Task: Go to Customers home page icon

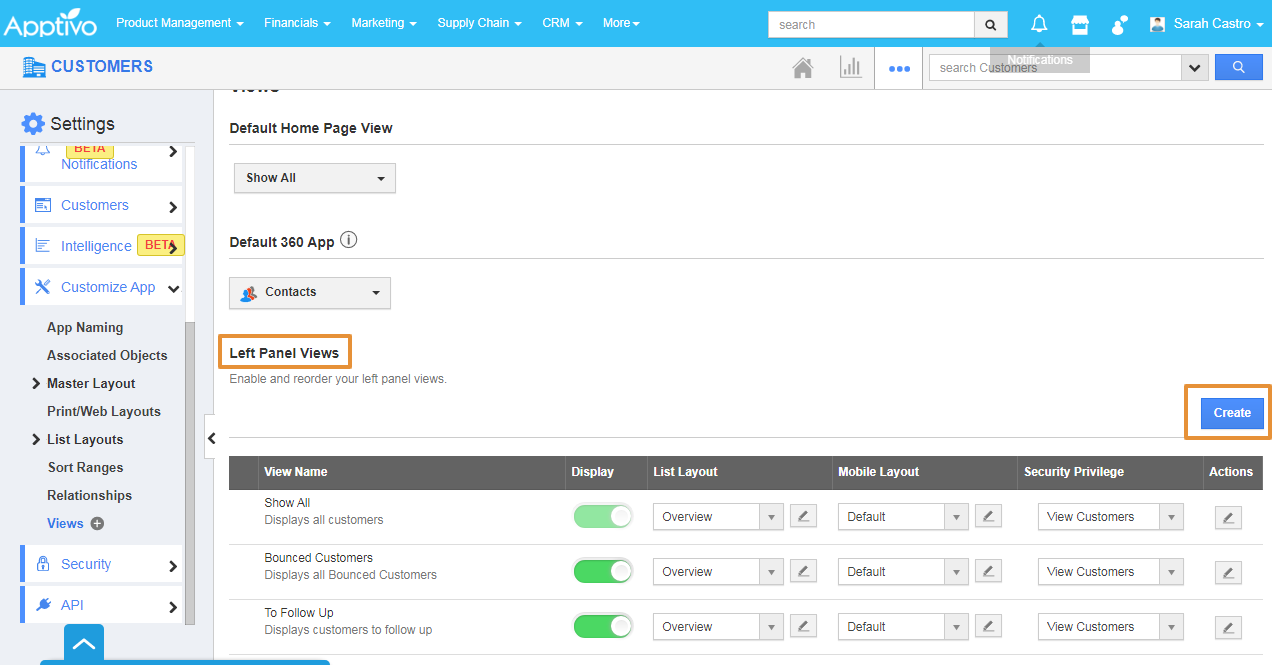Action: [x=802, y=67]
